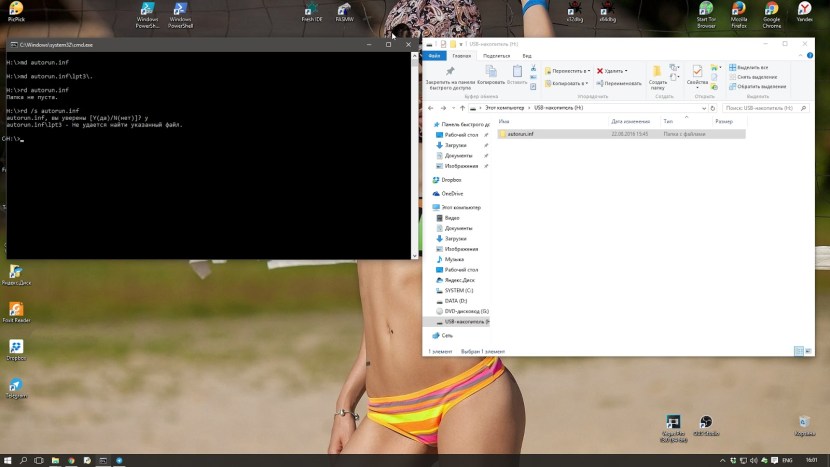Switch to large icons view in status bar

point(807,351)
